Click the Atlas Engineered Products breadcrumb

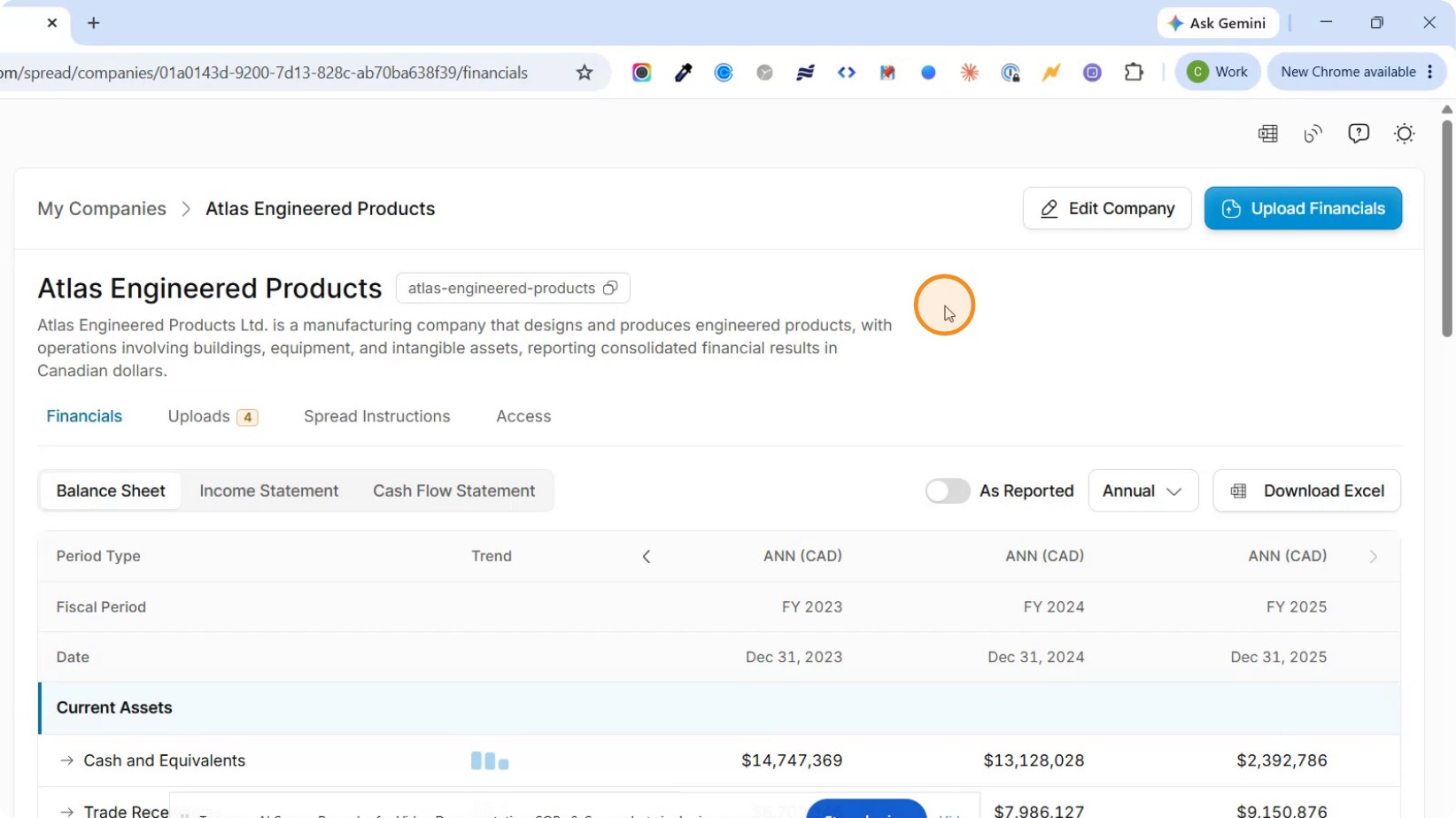click(x=321, y=209)
